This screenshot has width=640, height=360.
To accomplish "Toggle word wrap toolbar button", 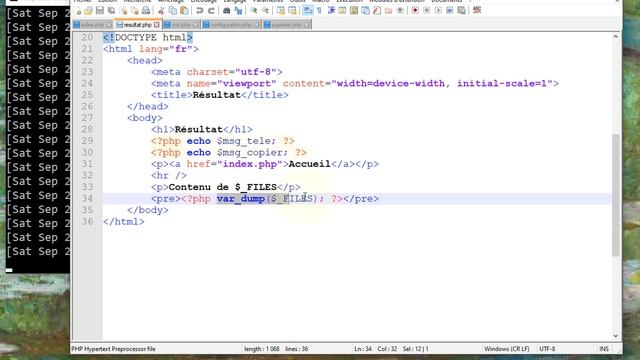I will coord(307,11).
